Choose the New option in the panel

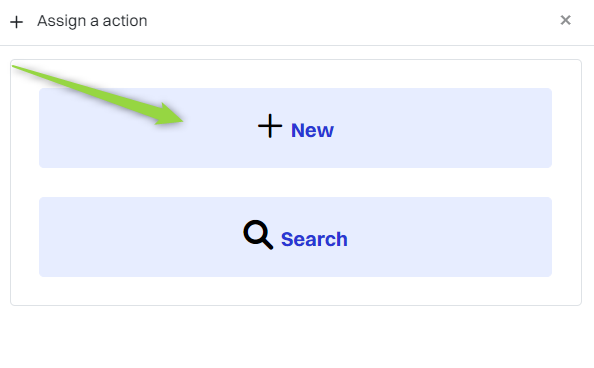[295, 128]
